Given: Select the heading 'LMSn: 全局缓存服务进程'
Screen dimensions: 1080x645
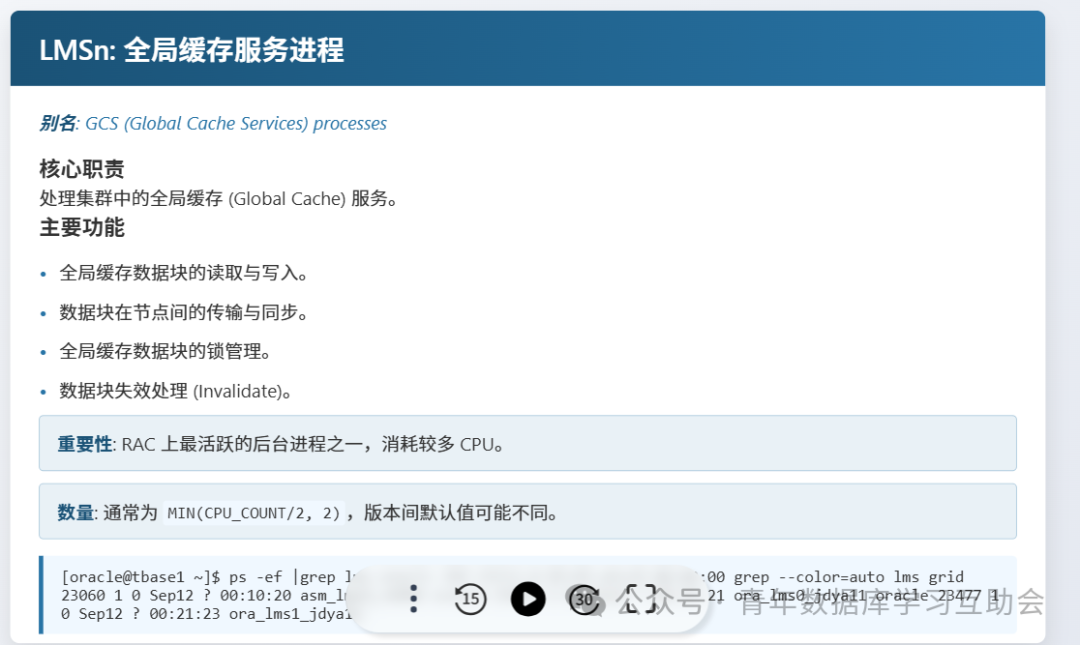Looking at the screenshot, I should (191, 50).
